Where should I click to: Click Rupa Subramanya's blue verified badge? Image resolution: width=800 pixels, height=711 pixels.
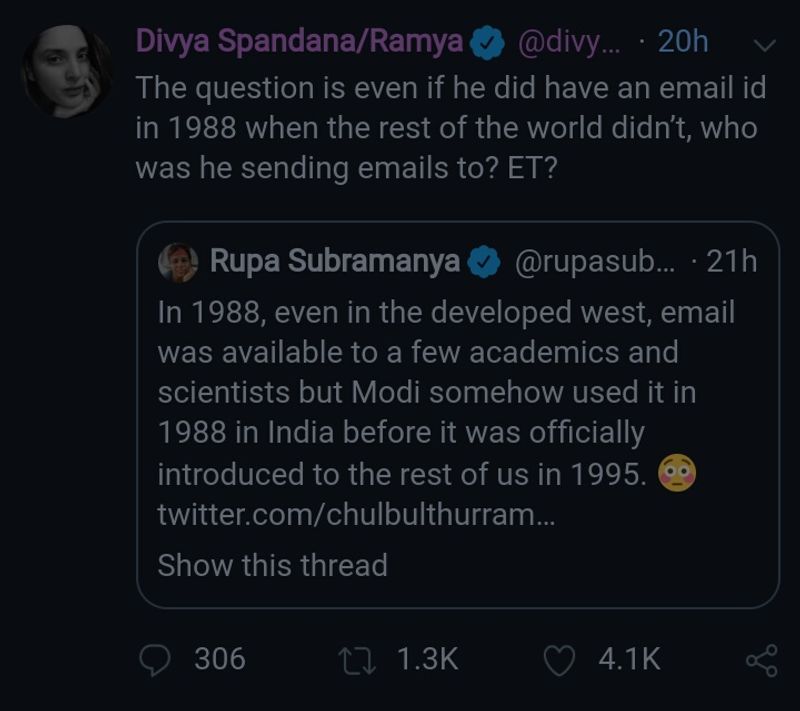point(485,262)
